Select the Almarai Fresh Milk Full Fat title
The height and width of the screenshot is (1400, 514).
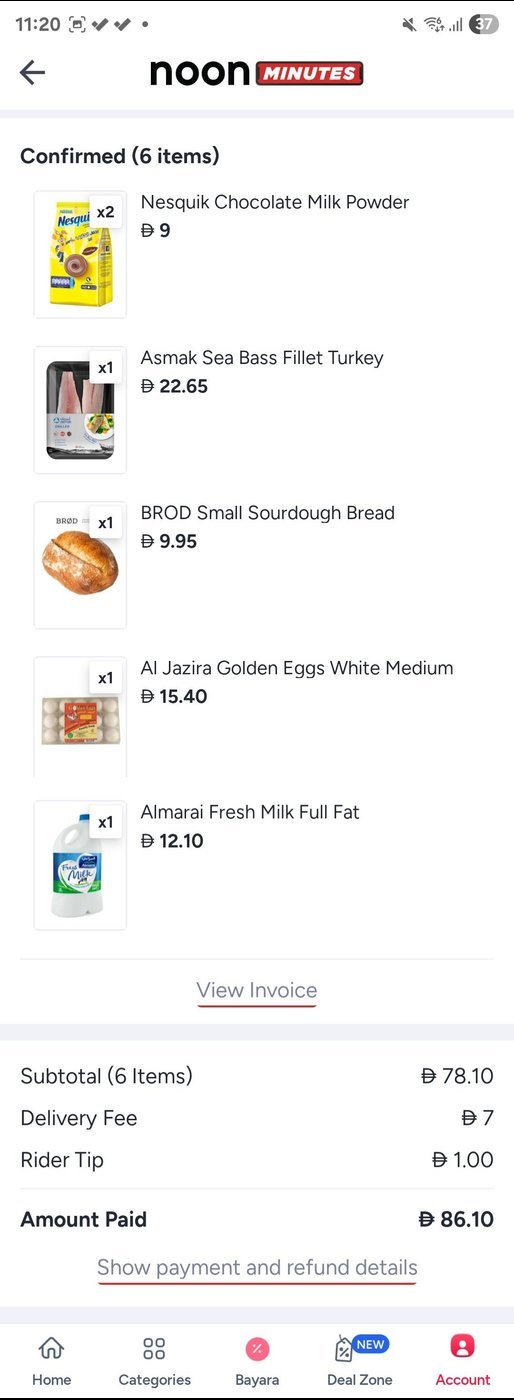pos(250,812)
